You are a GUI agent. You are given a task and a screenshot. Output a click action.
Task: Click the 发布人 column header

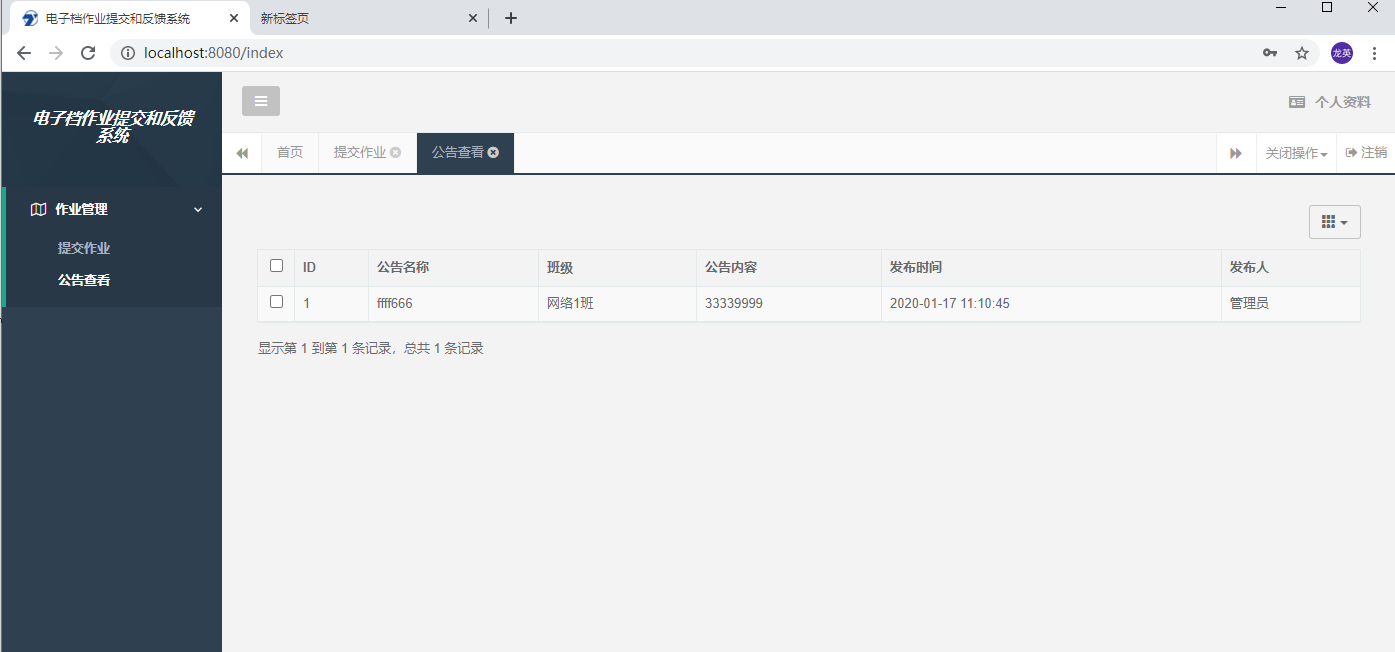pyautogui.click(x=1291, y=268)
